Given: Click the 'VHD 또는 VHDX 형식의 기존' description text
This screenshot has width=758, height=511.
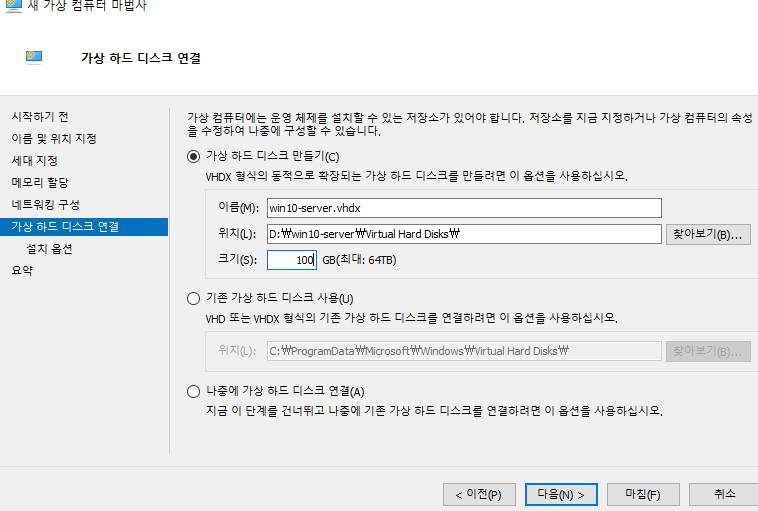Looking at the screenshot, I should click(x=411, y=318).
